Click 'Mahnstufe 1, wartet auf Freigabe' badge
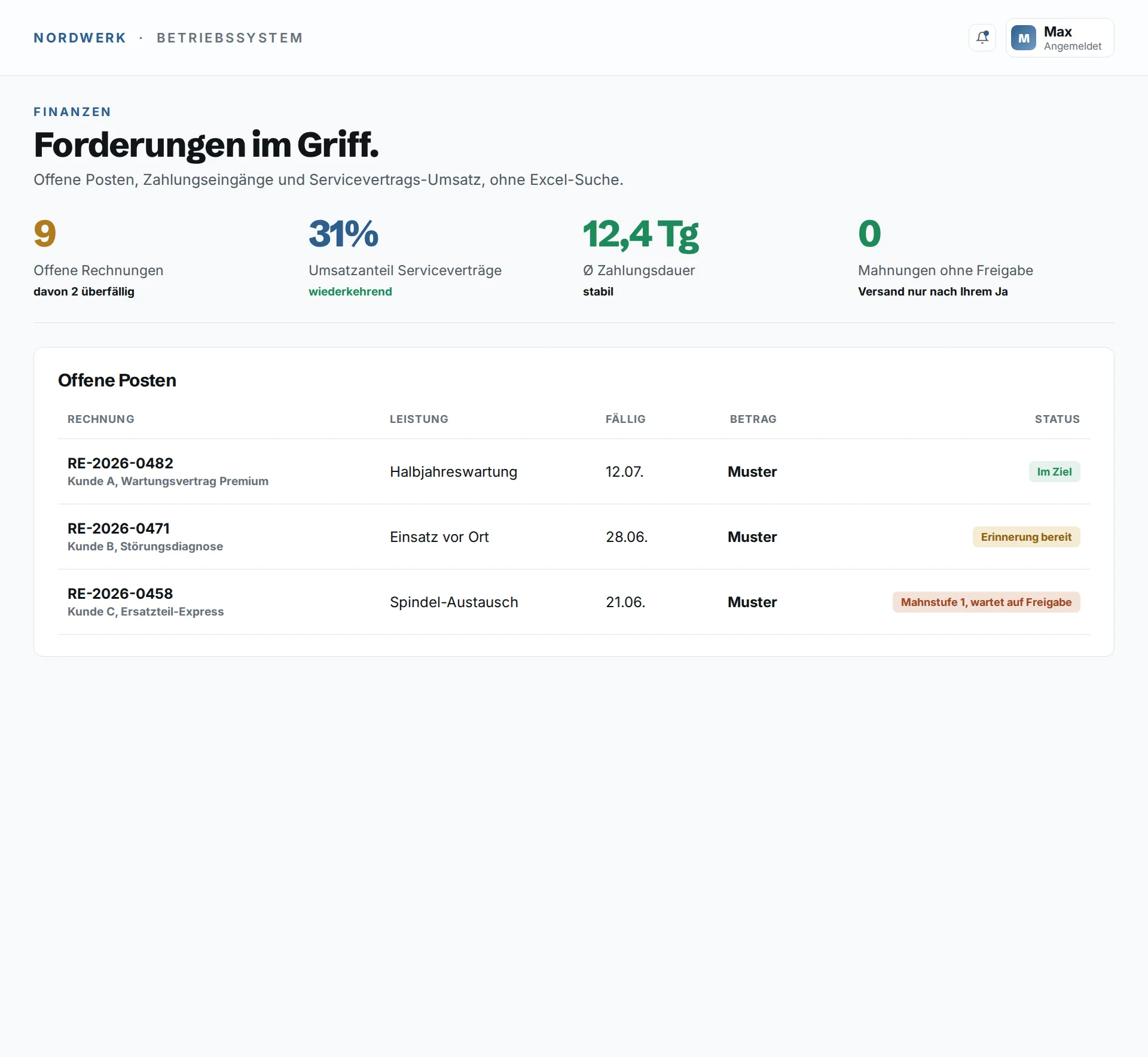1148x1057 pixels. click(986, 602)
